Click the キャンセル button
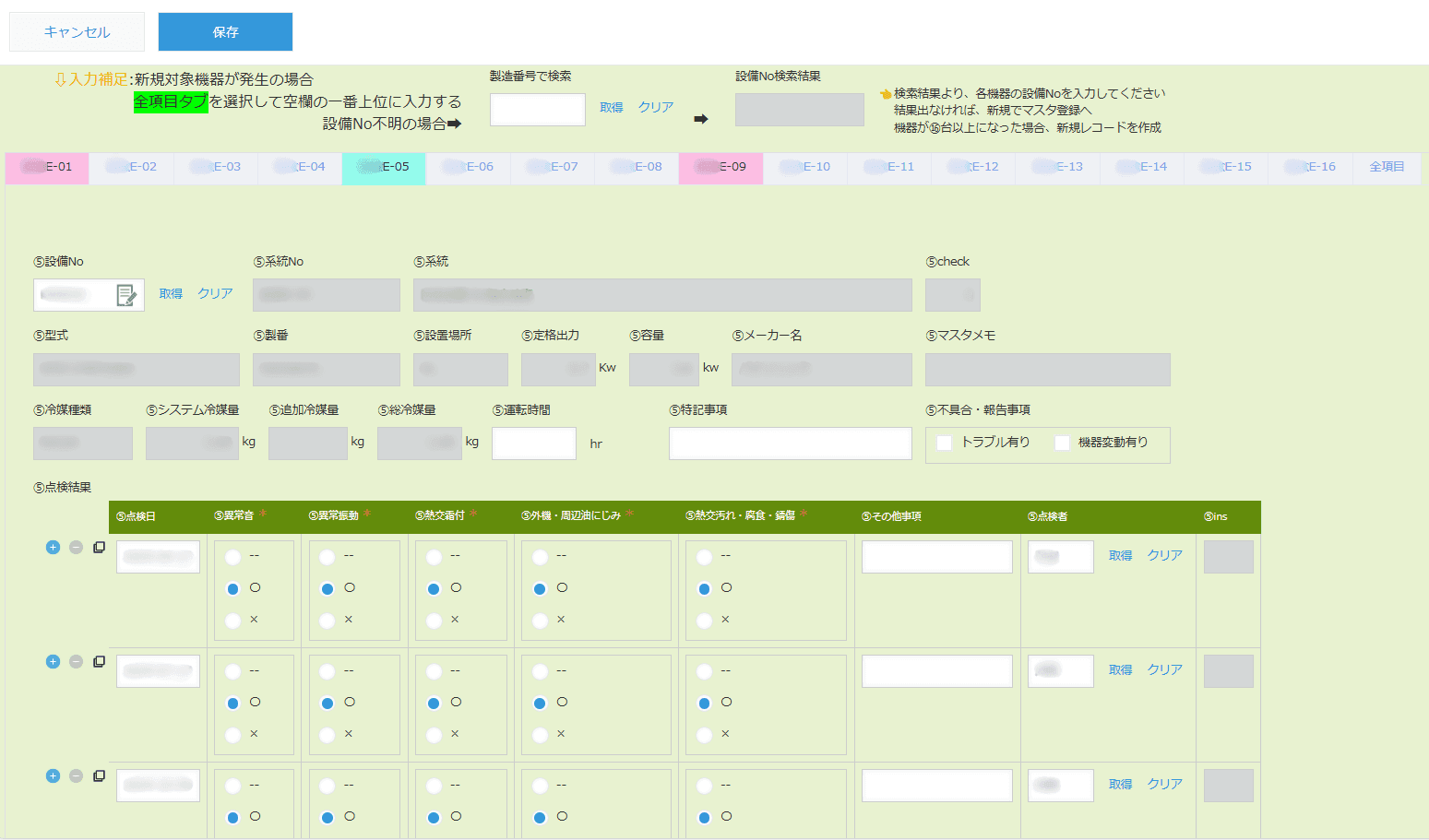 pos(77,31)
